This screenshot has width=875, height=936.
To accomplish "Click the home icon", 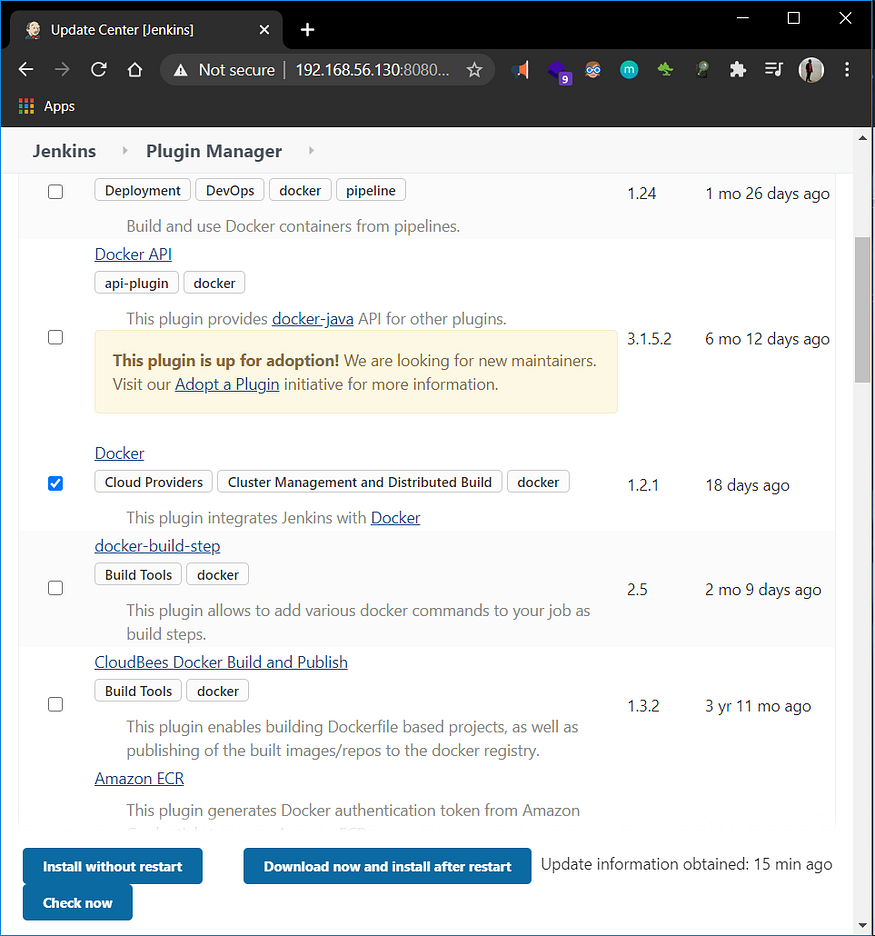I will click(x=135, y=69).
